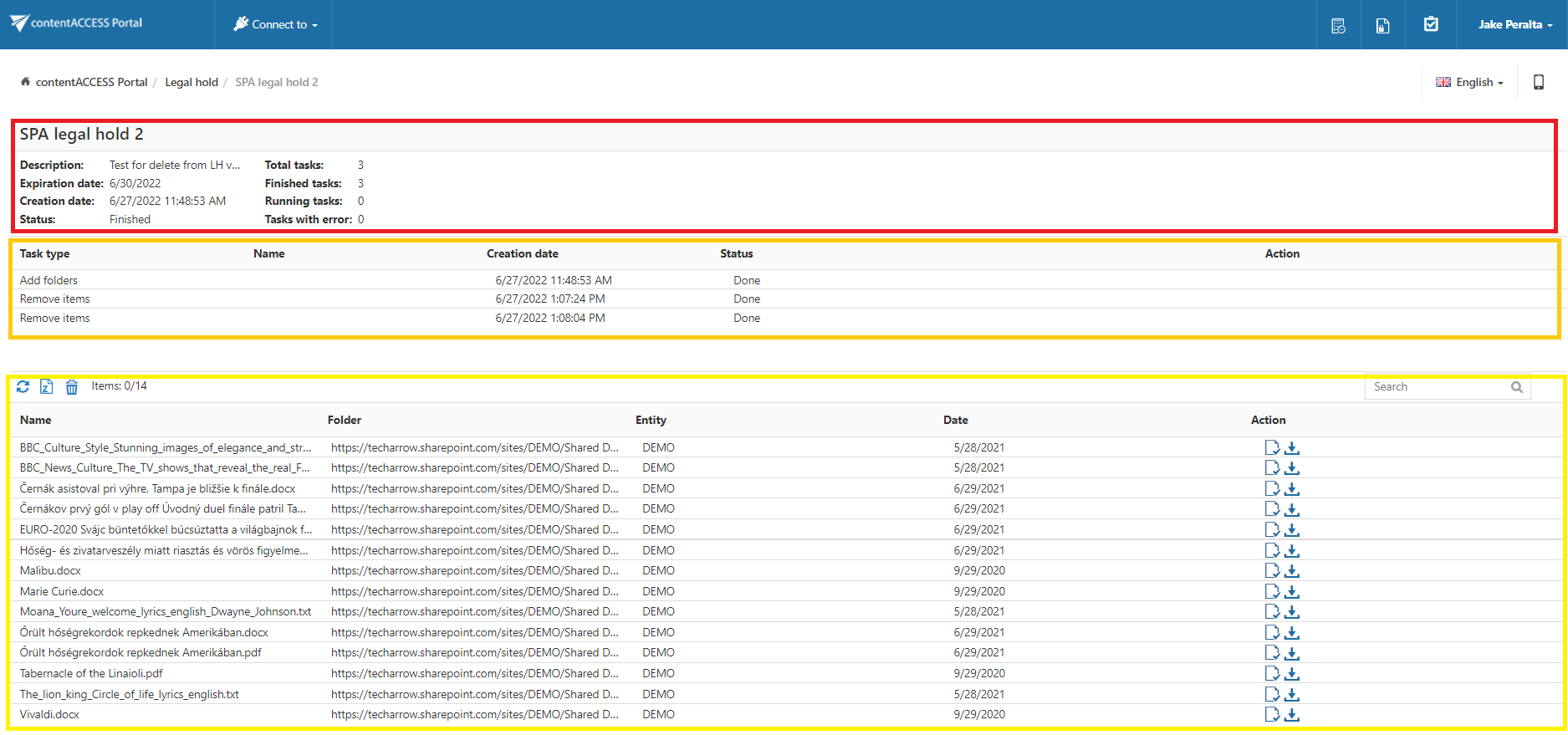This screenshot has height=735, width=1568.
Task: Expand the Connect to dropdown
Action: point(275,24)
